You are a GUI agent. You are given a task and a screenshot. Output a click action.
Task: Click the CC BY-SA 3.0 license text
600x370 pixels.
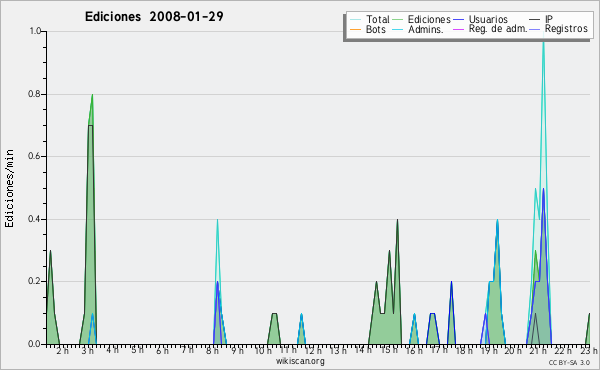(x=569, y=362)
